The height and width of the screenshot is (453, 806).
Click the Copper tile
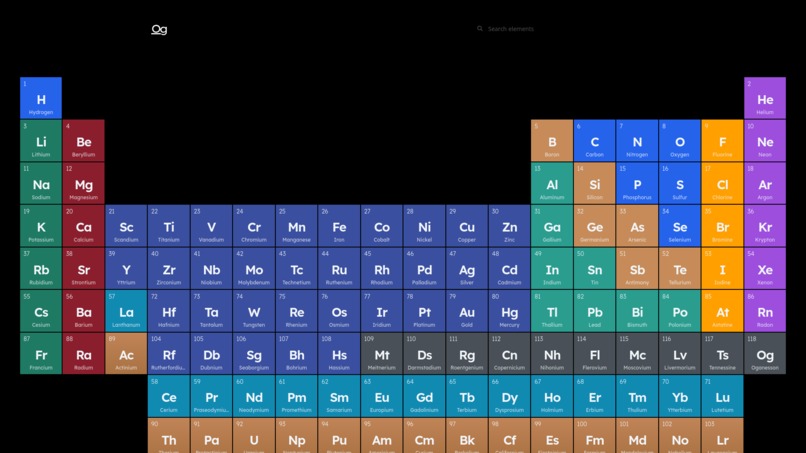click(x=467, y=226)
